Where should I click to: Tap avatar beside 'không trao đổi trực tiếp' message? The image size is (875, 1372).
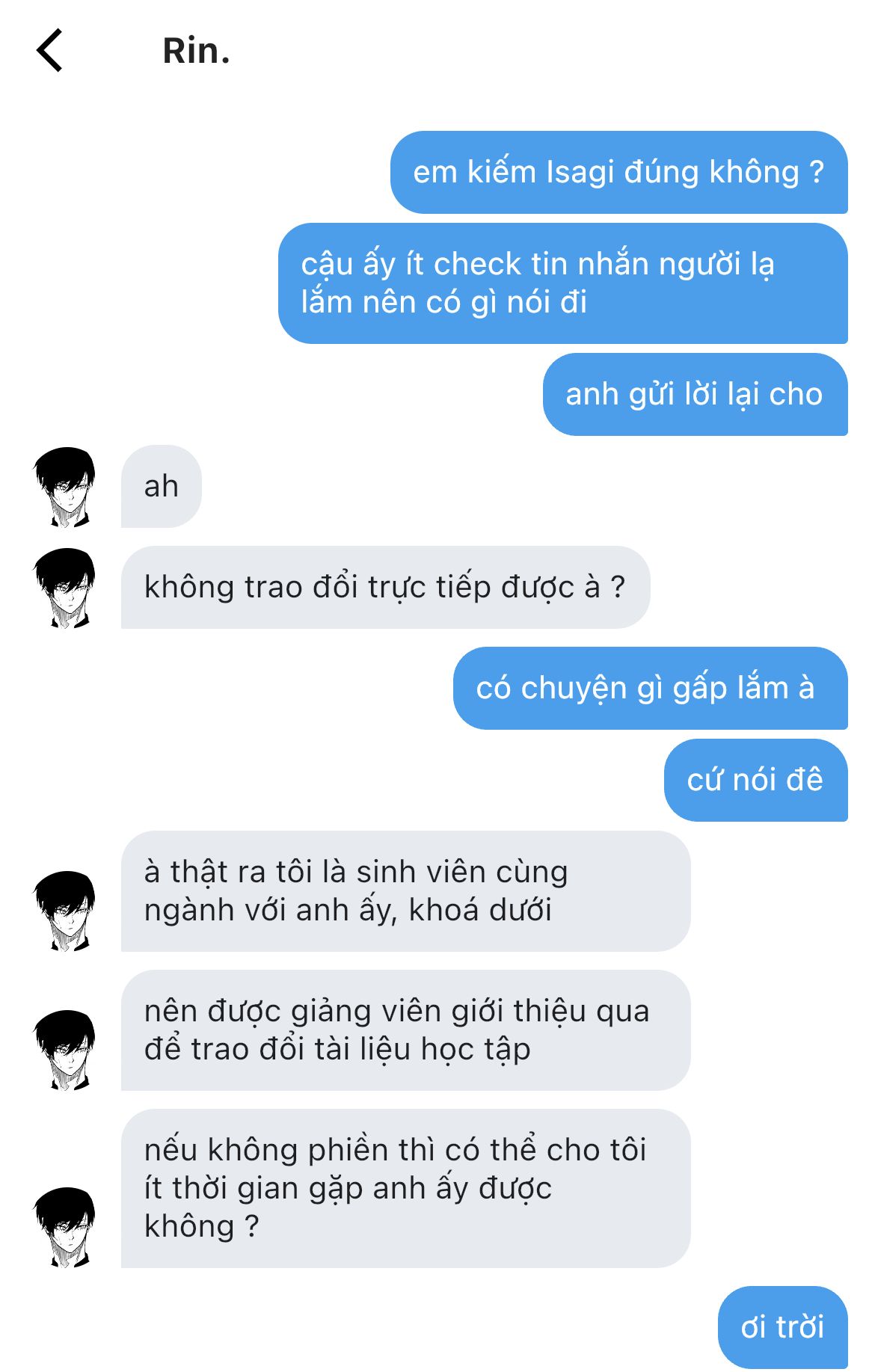click(65, 588)
